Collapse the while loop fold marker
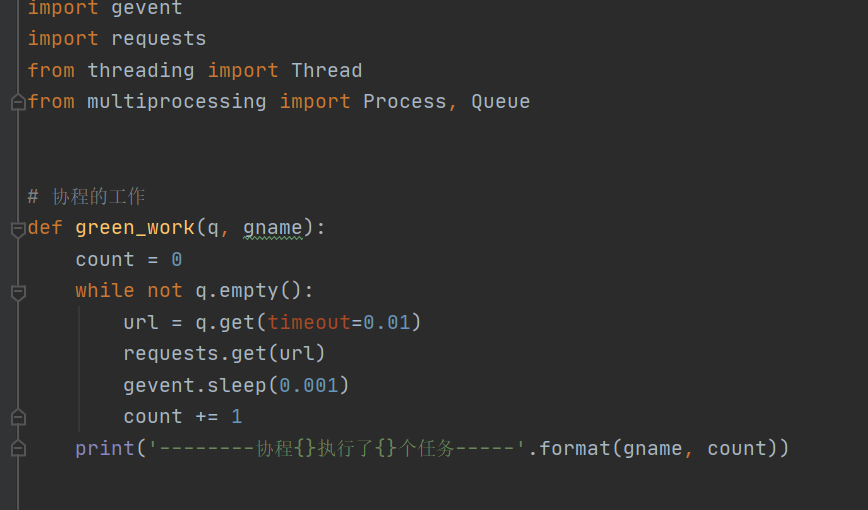The width and height of the screenshot is (868, 510). (x=17, y=292)
